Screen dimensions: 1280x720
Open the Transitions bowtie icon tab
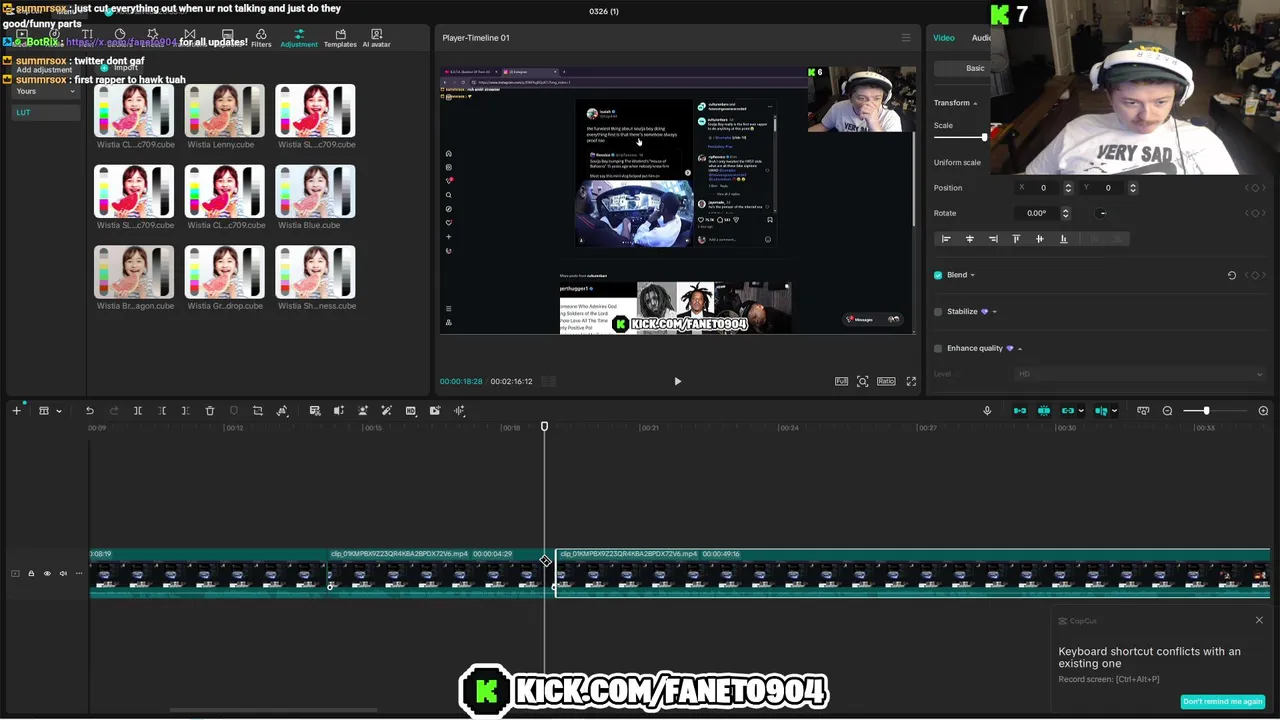189,34
